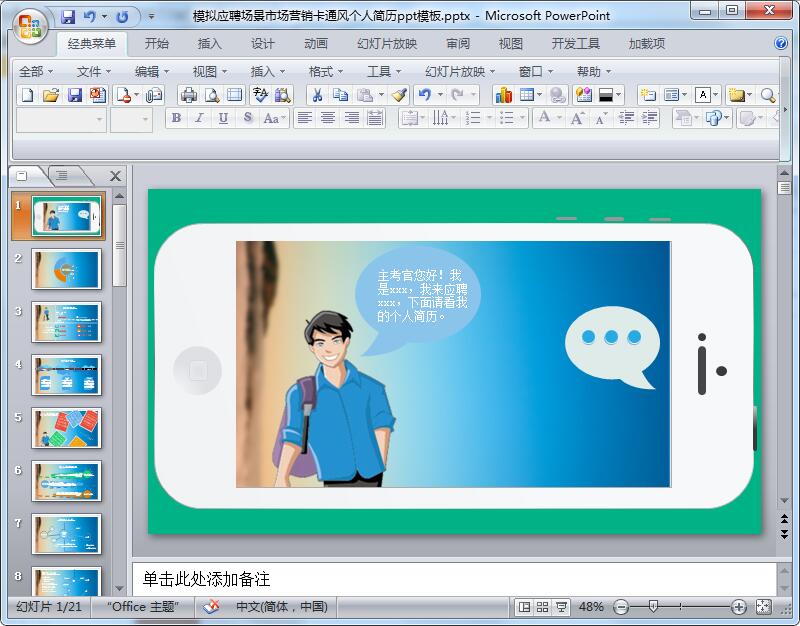Zoom in with the plus button
The image size is (800, 626).
738,607
